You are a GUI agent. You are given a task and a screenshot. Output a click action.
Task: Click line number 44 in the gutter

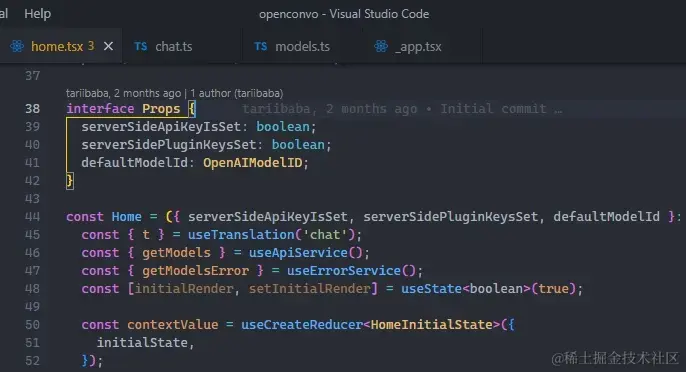pyautogui.click(x=32, y=217)
